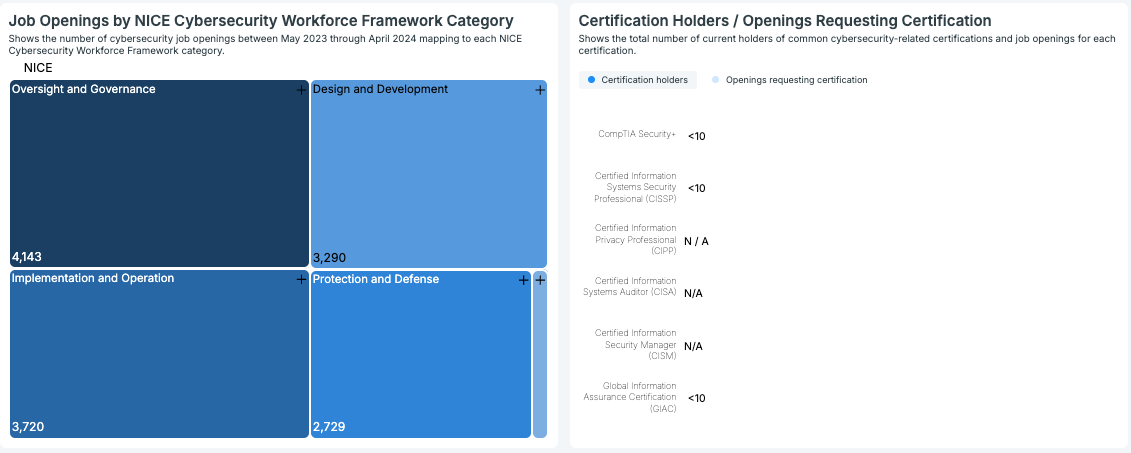Click the blue dot beside Certification holders
The width and height of the screenshot is (1131, 453).
point(592,80)
